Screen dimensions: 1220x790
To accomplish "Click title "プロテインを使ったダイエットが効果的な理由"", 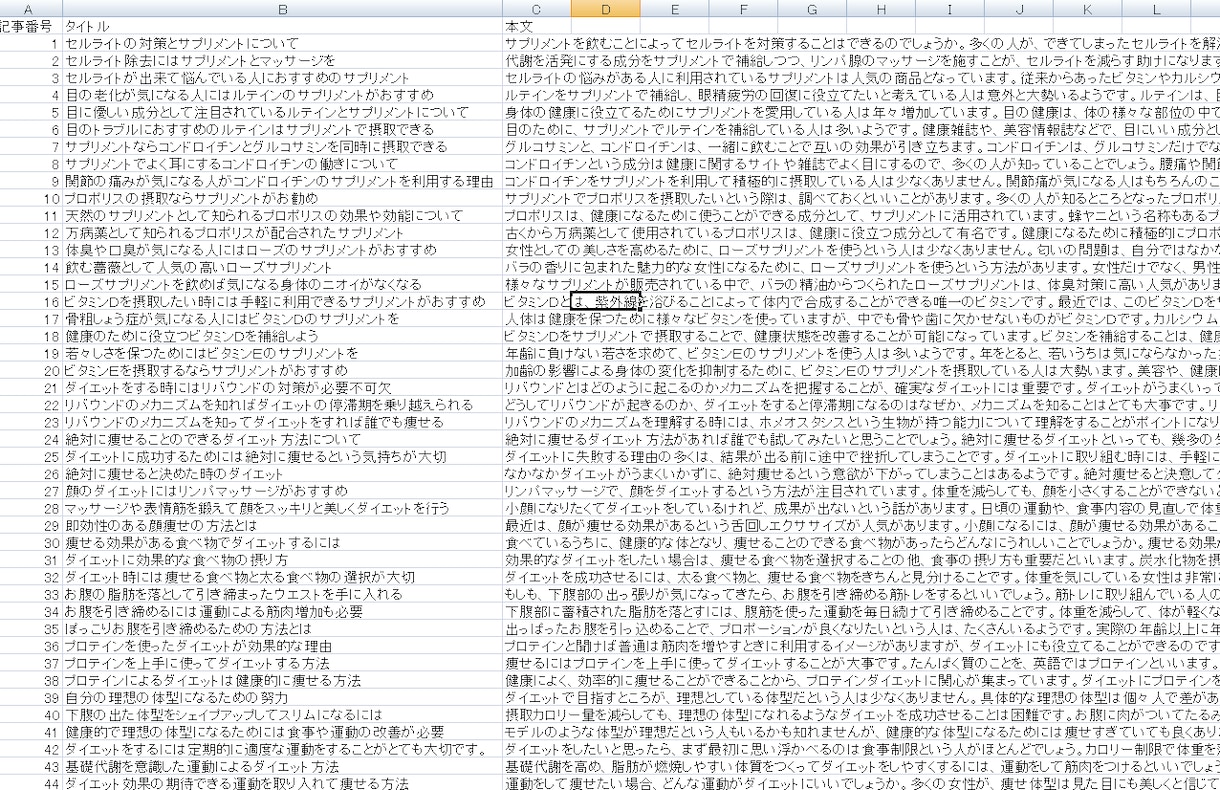I will click(282, 644).
